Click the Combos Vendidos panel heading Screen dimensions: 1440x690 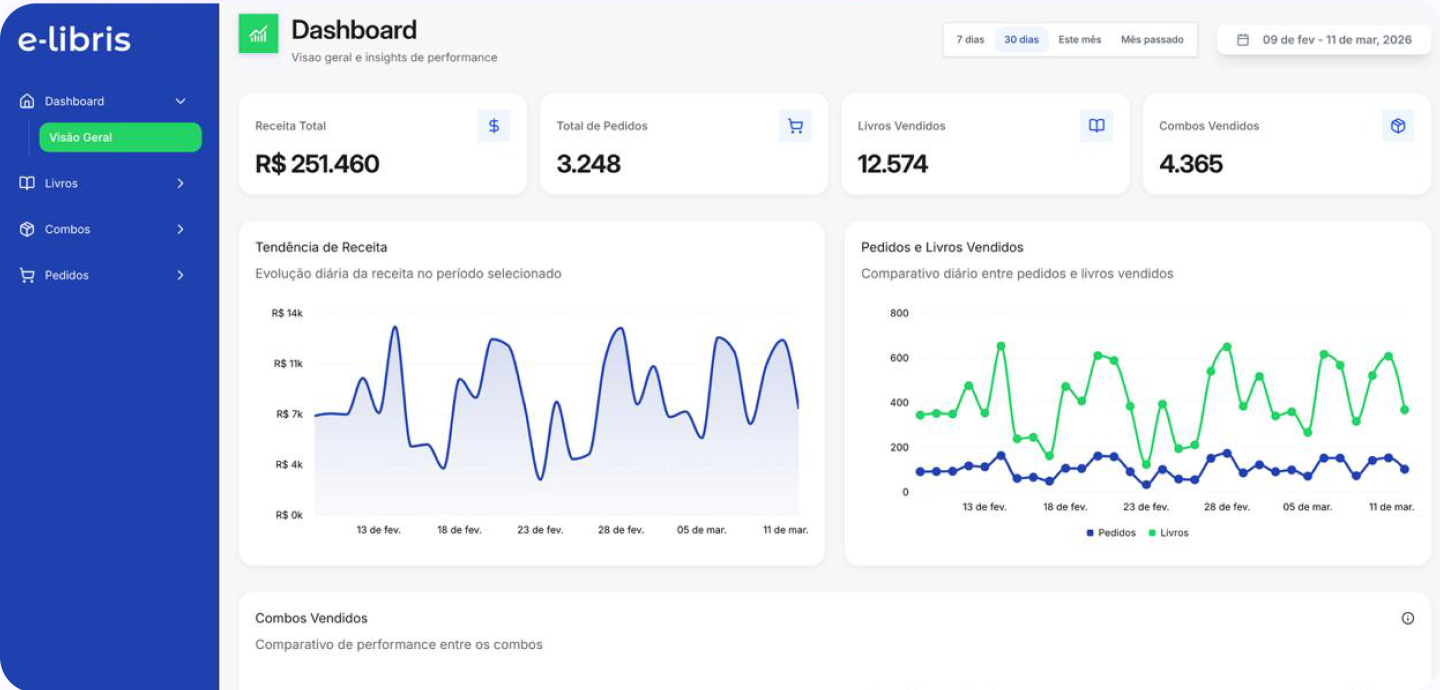311,618
